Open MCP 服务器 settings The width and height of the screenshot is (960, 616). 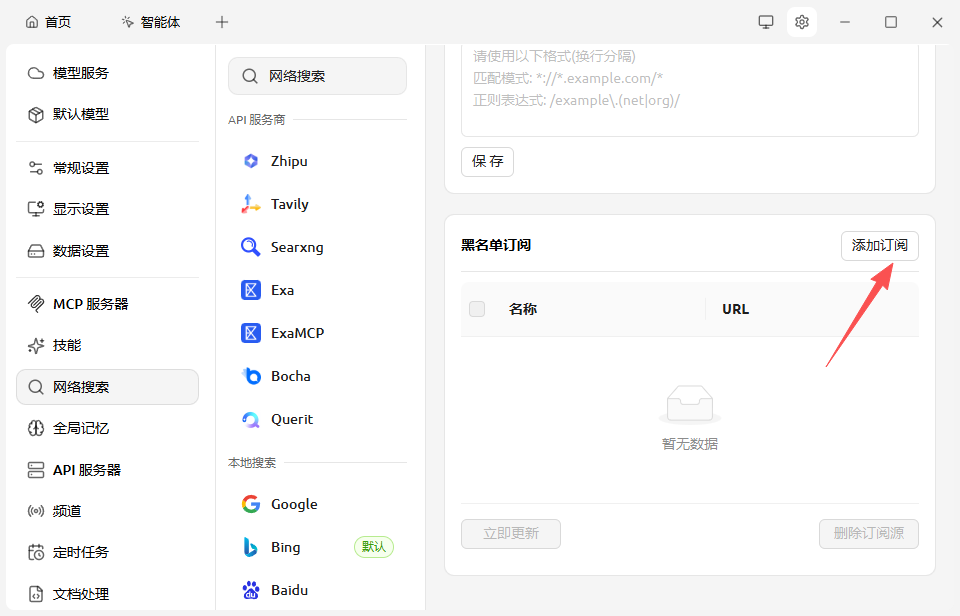tap(108, 304)
